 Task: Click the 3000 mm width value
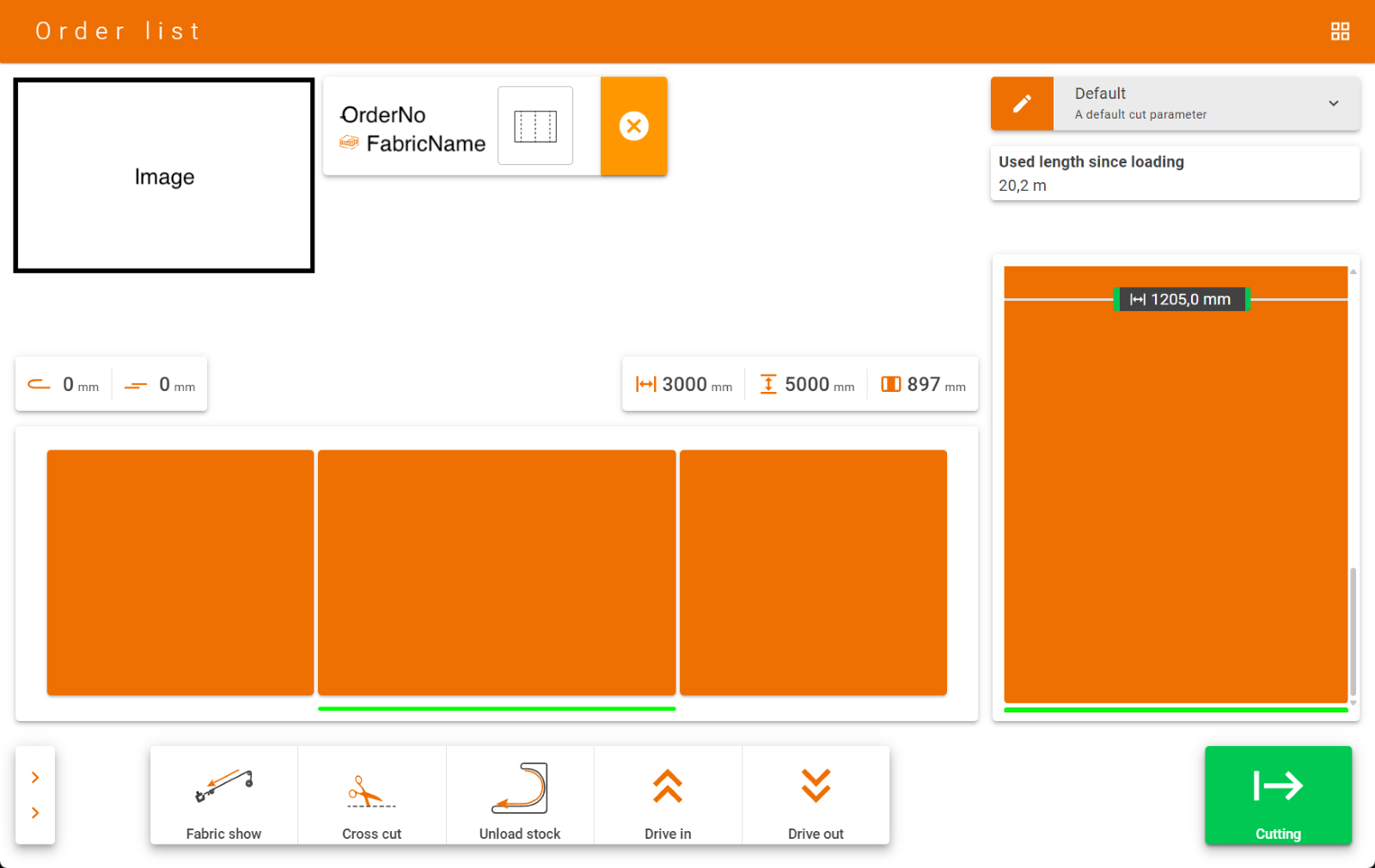point(684,384)
